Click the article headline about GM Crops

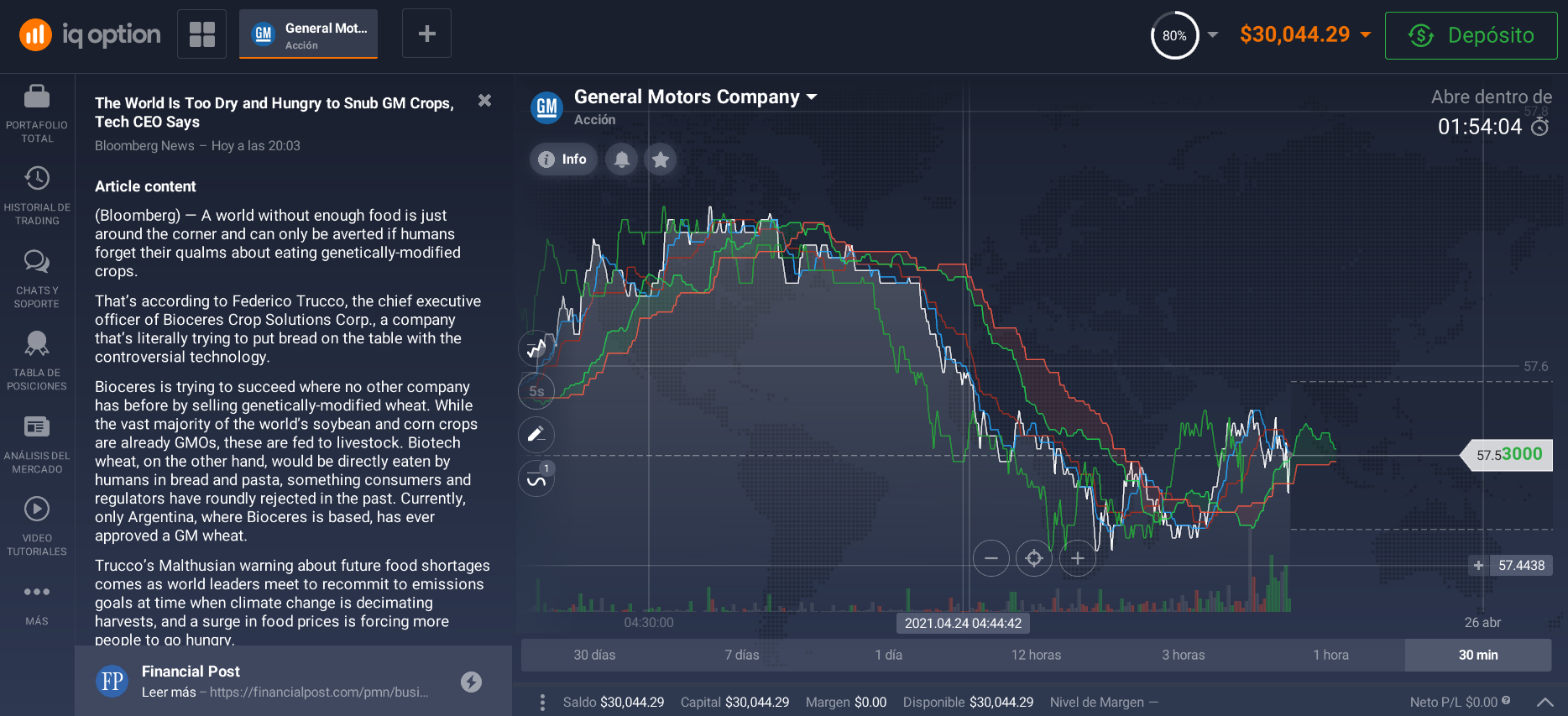click(x=274, y=112)
